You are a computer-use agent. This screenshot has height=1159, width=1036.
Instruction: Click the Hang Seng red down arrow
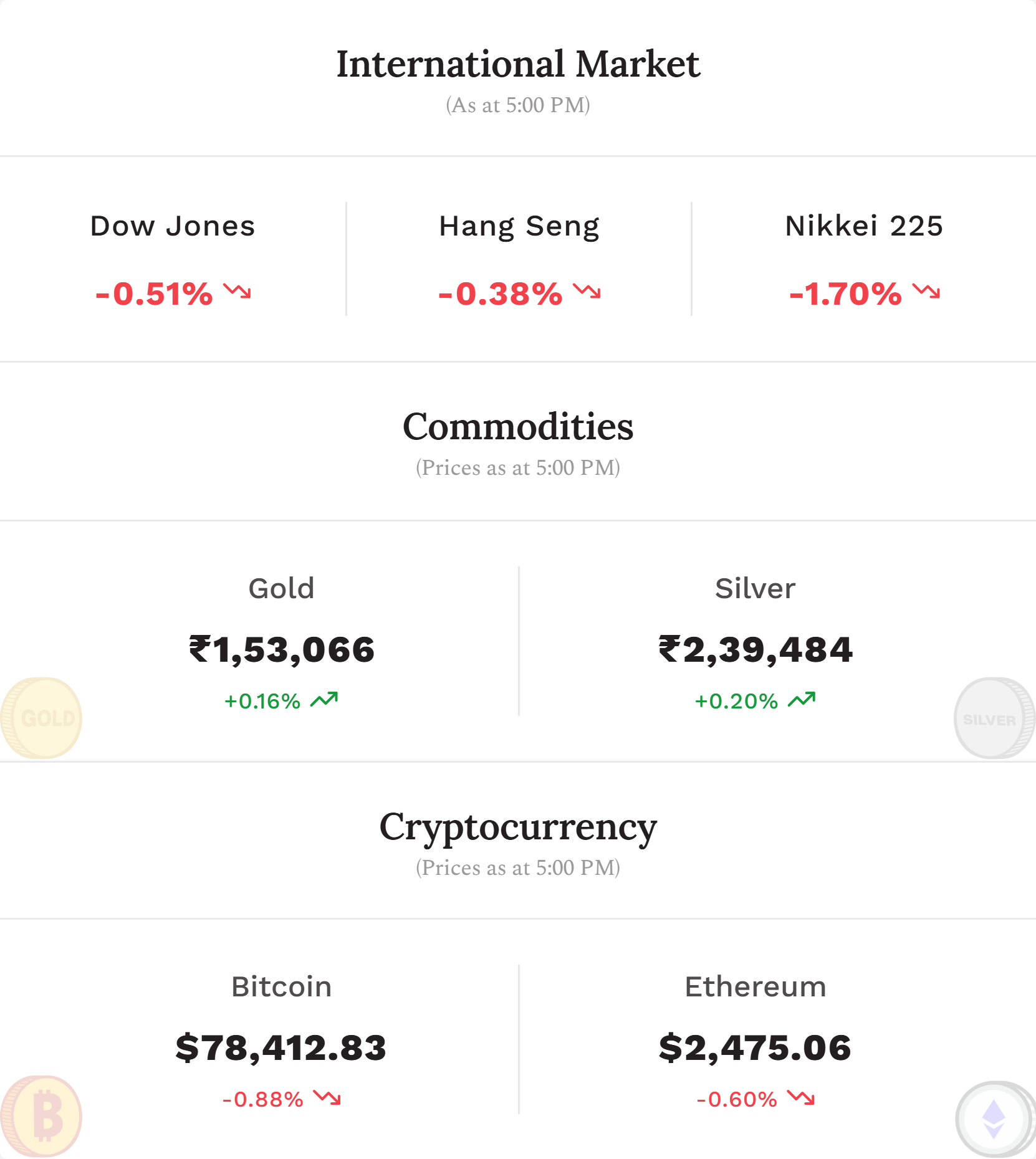click(587, 291)
